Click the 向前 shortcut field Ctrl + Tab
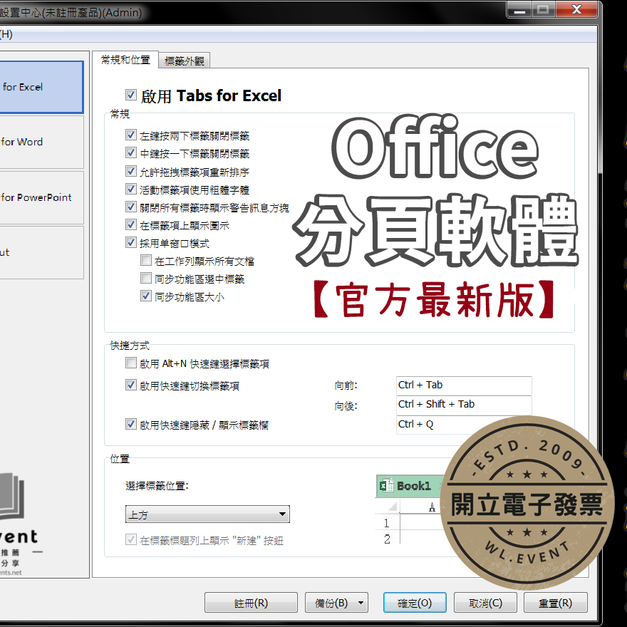 pos(464,385)
